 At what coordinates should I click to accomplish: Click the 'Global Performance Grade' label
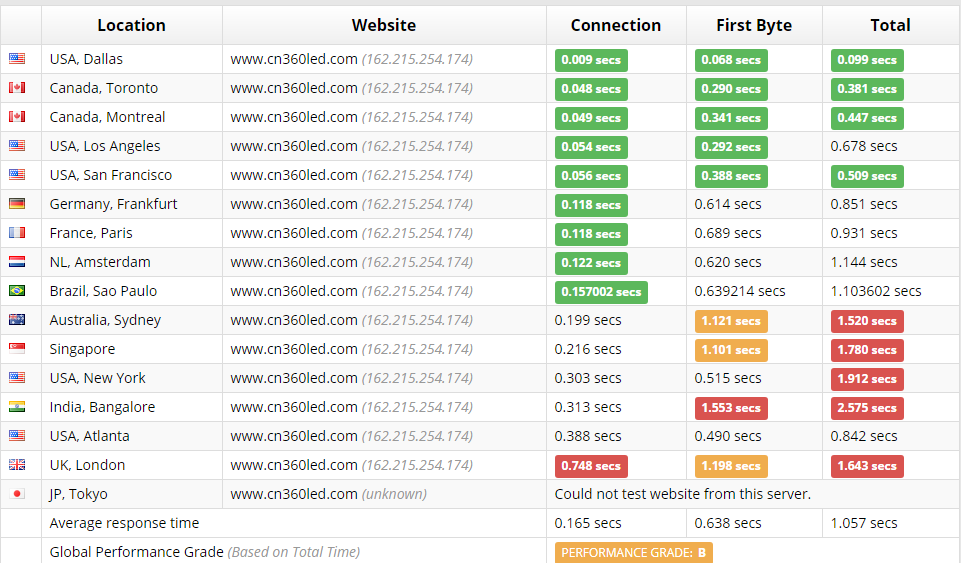click(x=136, y=552)
